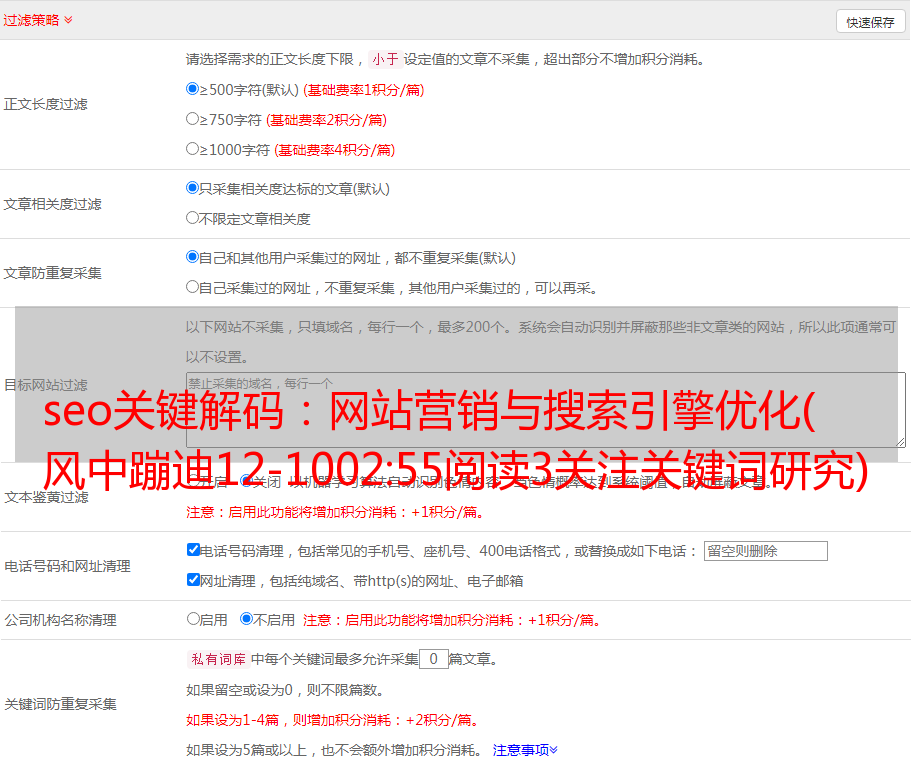912x768 pixels.
Task: Collapse the 过滤策略 section chevron
Action: tap(68, 20)
